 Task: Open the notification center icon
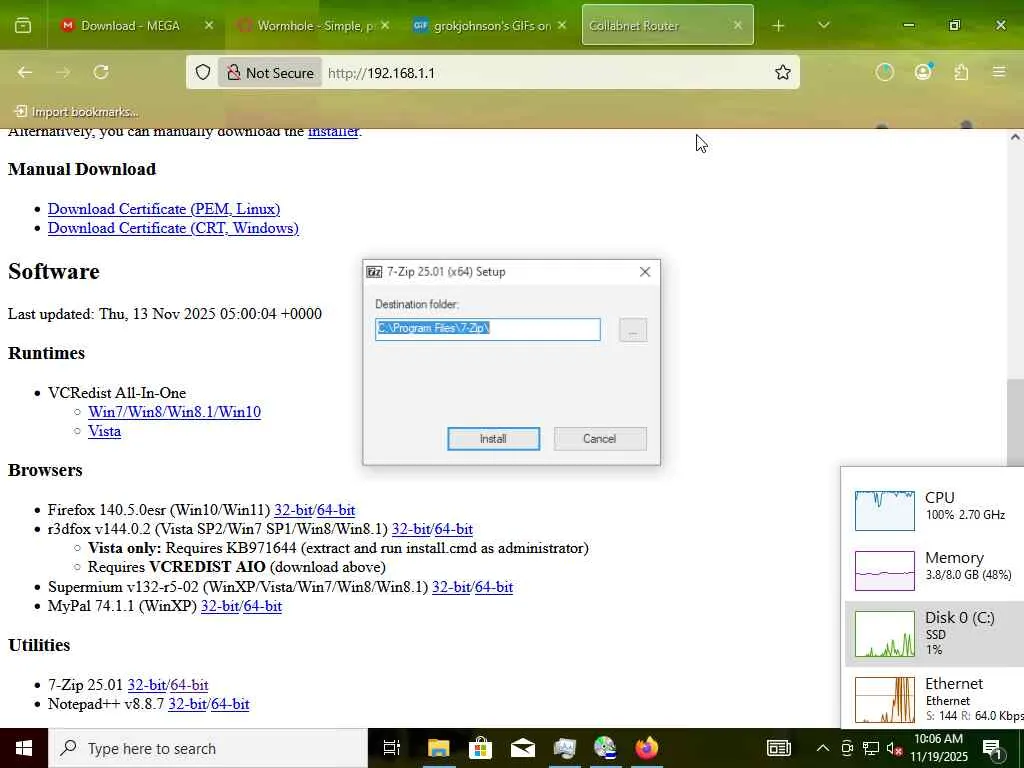991,748
